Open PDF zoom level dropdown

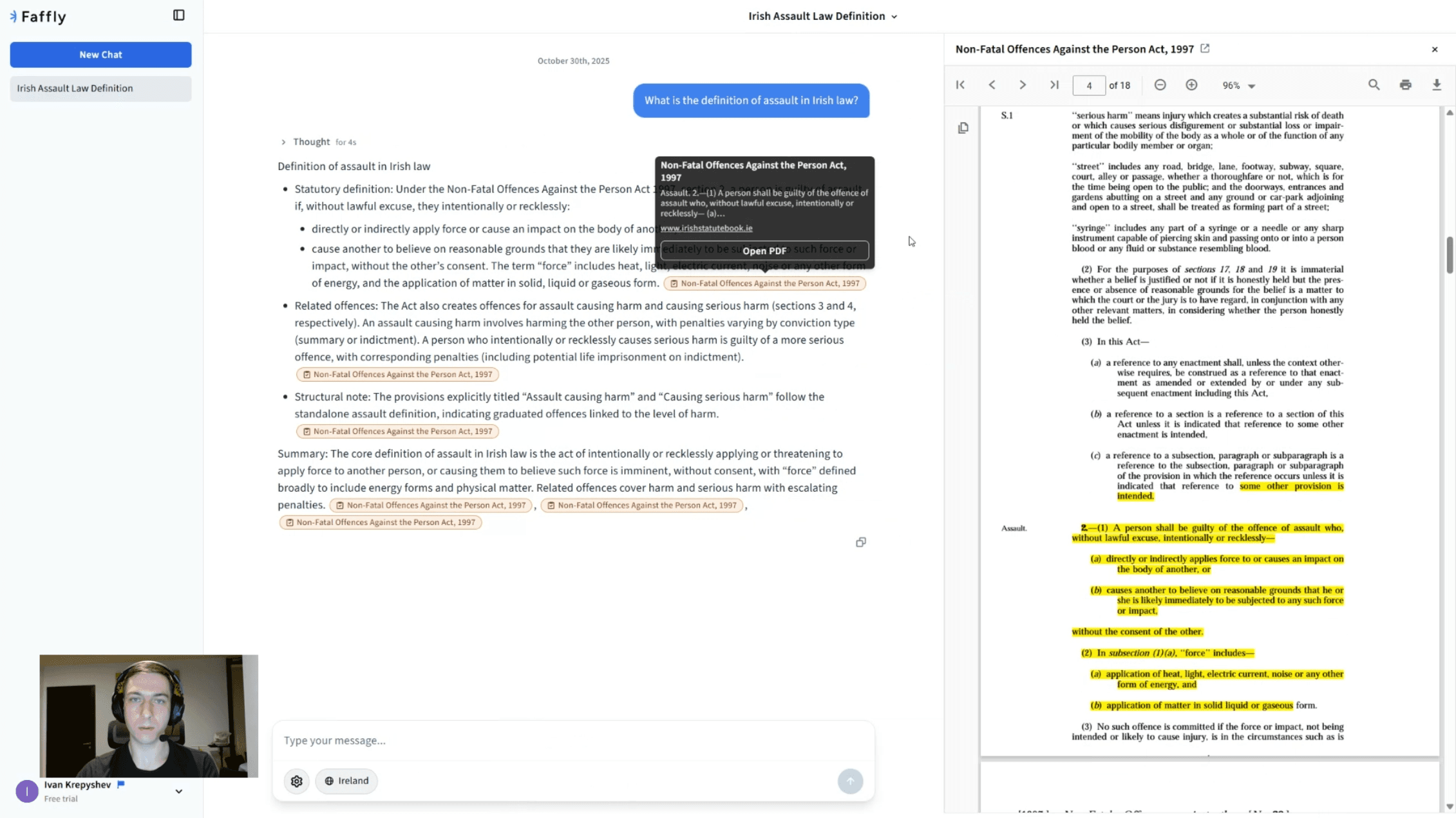[1239, 86]
